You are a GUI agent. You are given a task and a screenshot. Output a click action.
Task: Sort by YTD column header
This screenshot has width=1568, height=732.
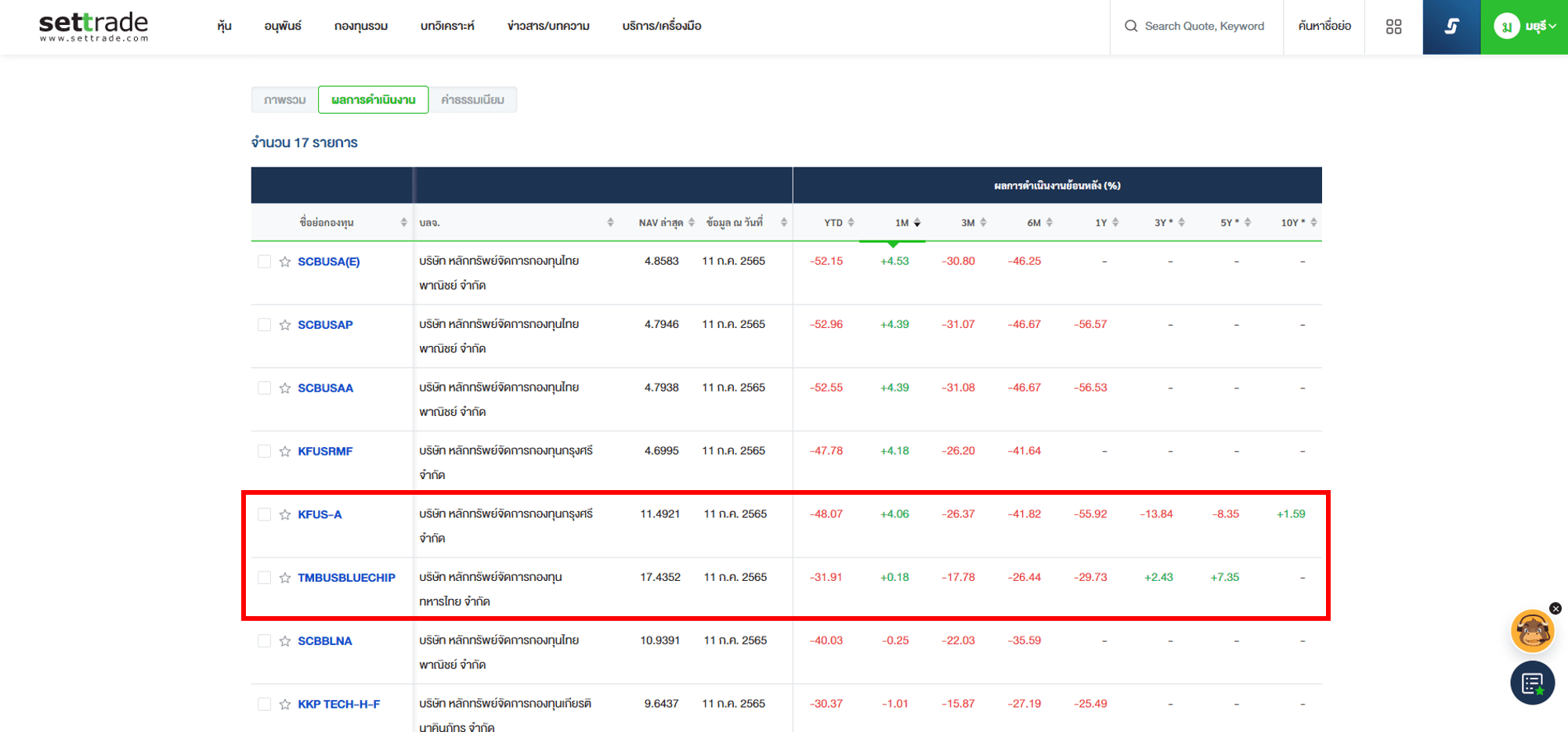[x=838, y=223]
